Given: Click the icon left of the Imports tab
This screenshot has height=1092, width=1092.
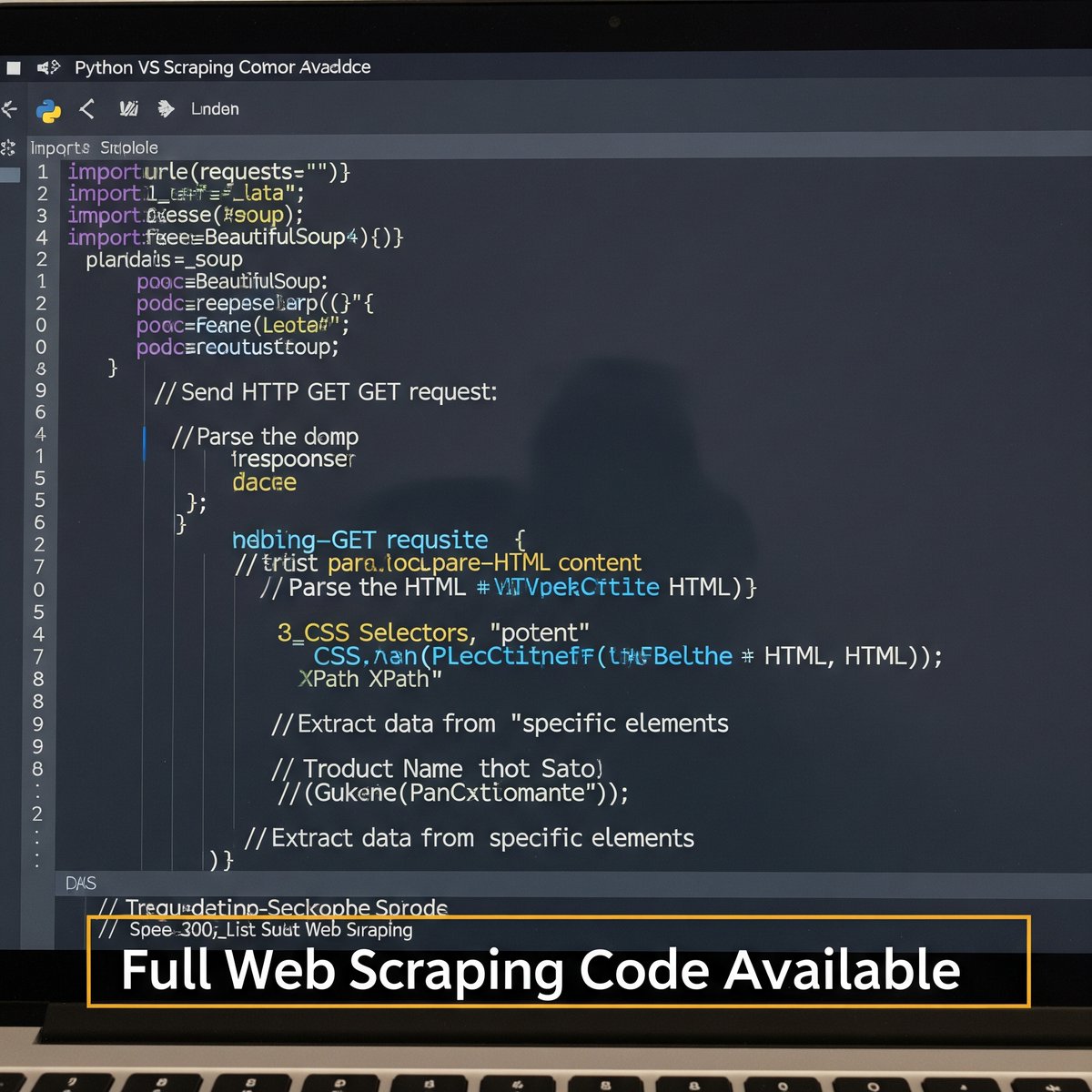Looking at the screenshot, I should coord(9,147).
